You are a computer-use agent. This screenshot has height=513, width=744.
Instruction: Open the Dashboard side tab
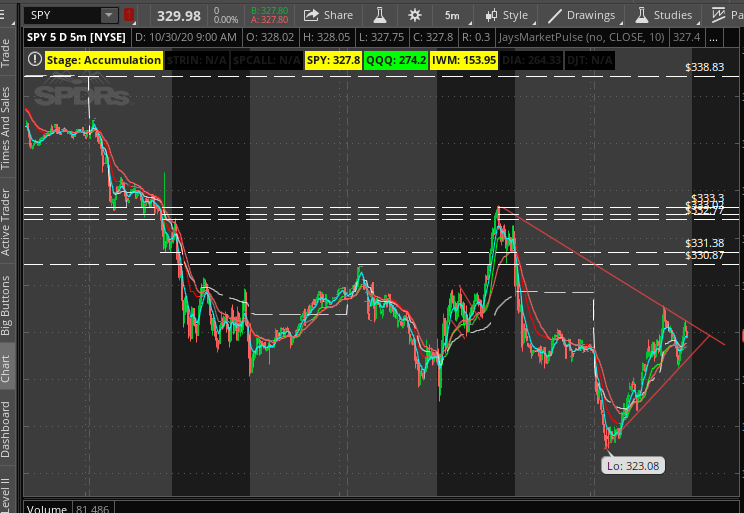coord(5,429)
